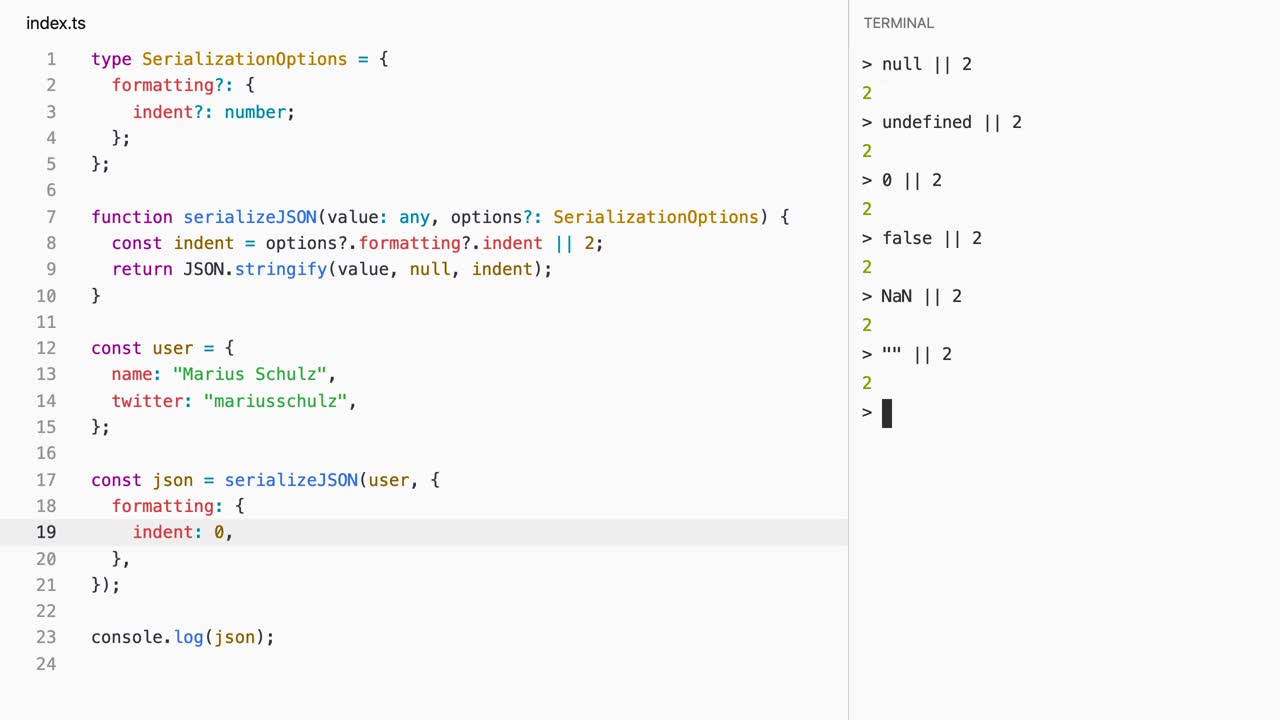Click the 'false || 2' terminal entry
The height and width of the screenshot is (720, 1280).
(931, 238)
